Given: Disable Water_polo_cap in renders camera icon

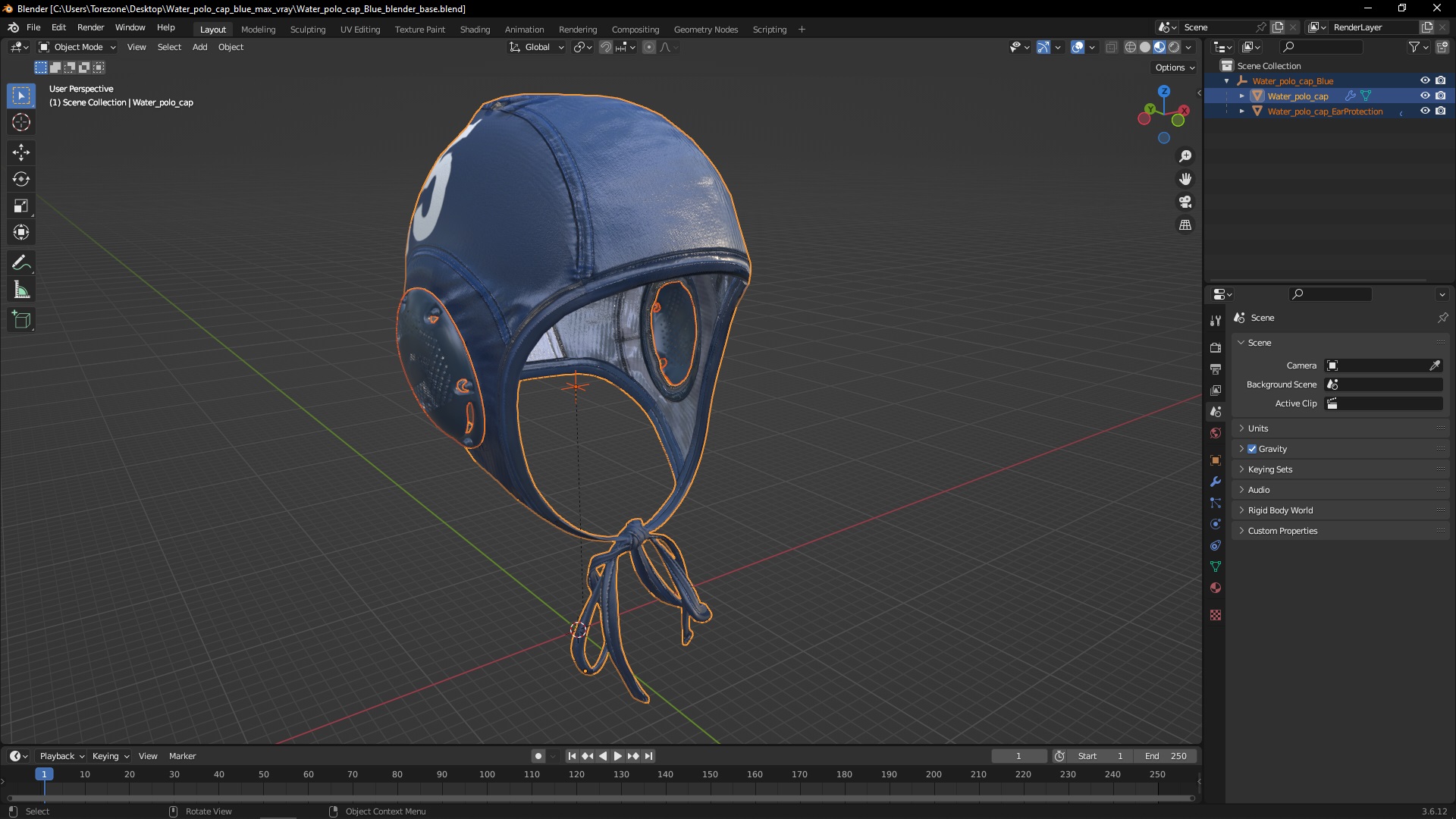Looking at the screenshot, I should pos(1441,96).
